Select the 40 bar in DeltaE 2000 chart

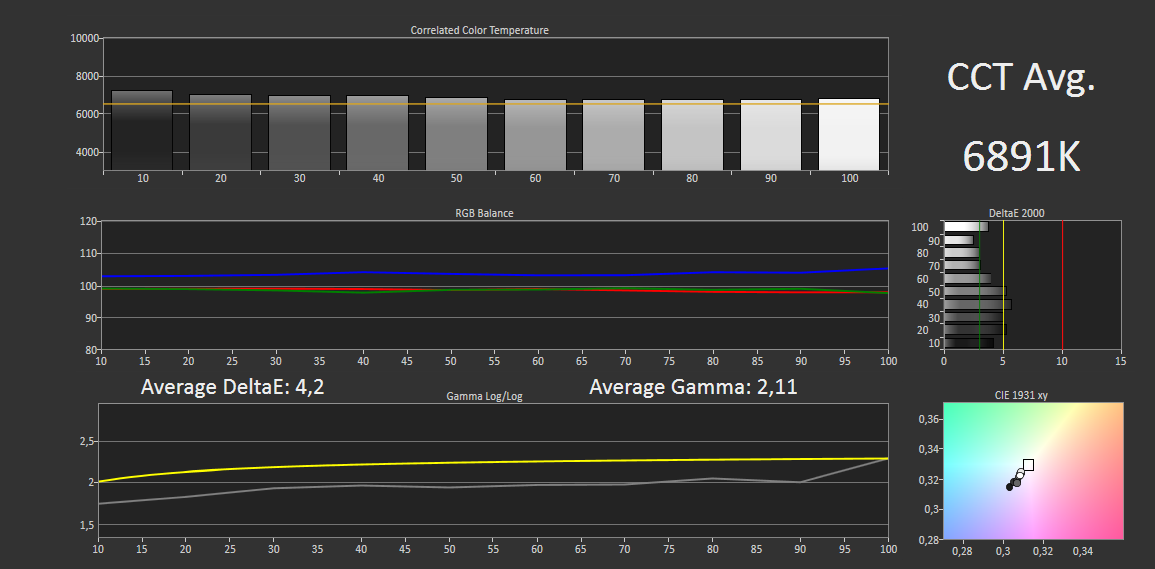click(977, 304)
